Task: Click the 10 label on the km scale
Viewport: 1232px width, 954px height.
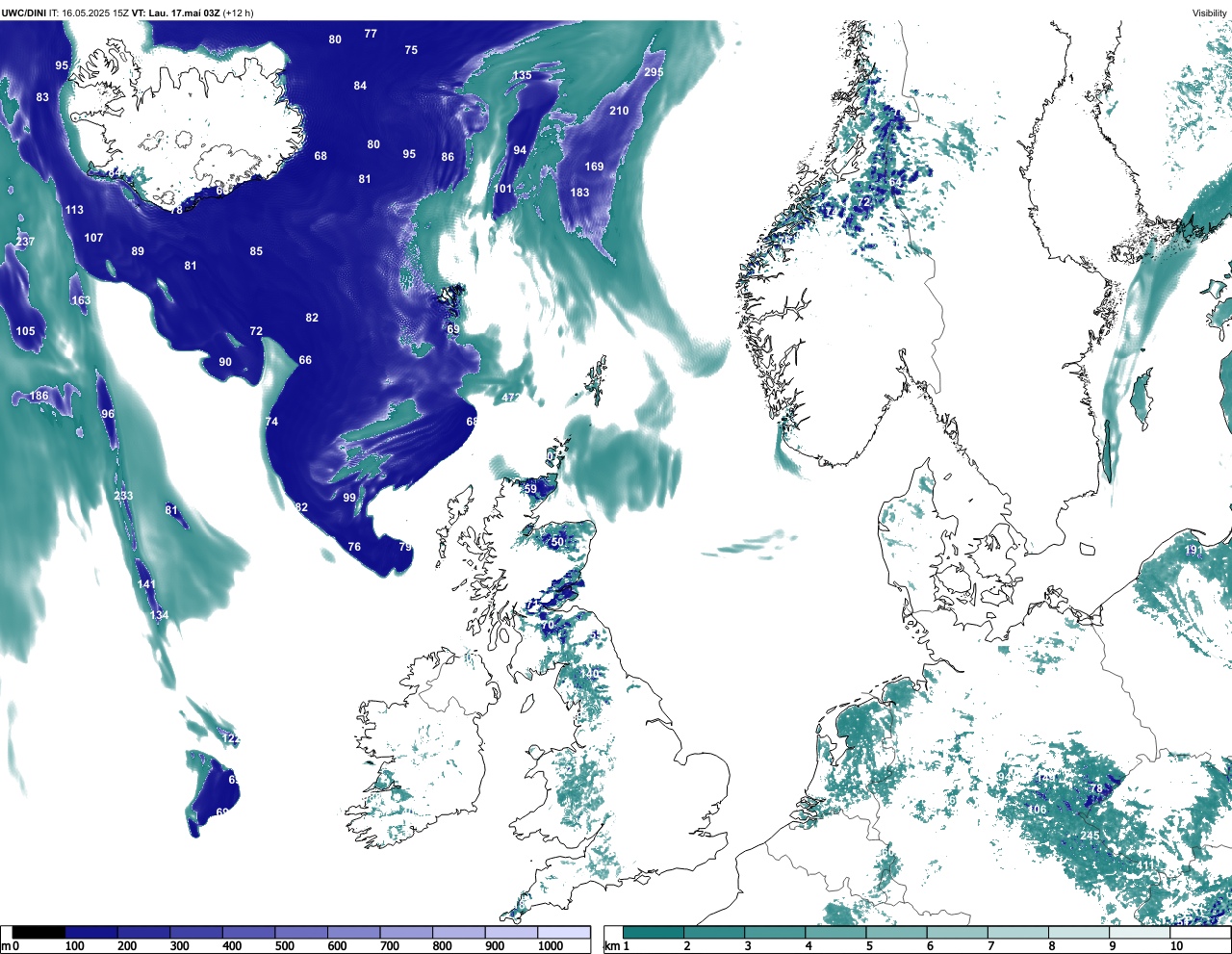Action: tap(1176, 946)
